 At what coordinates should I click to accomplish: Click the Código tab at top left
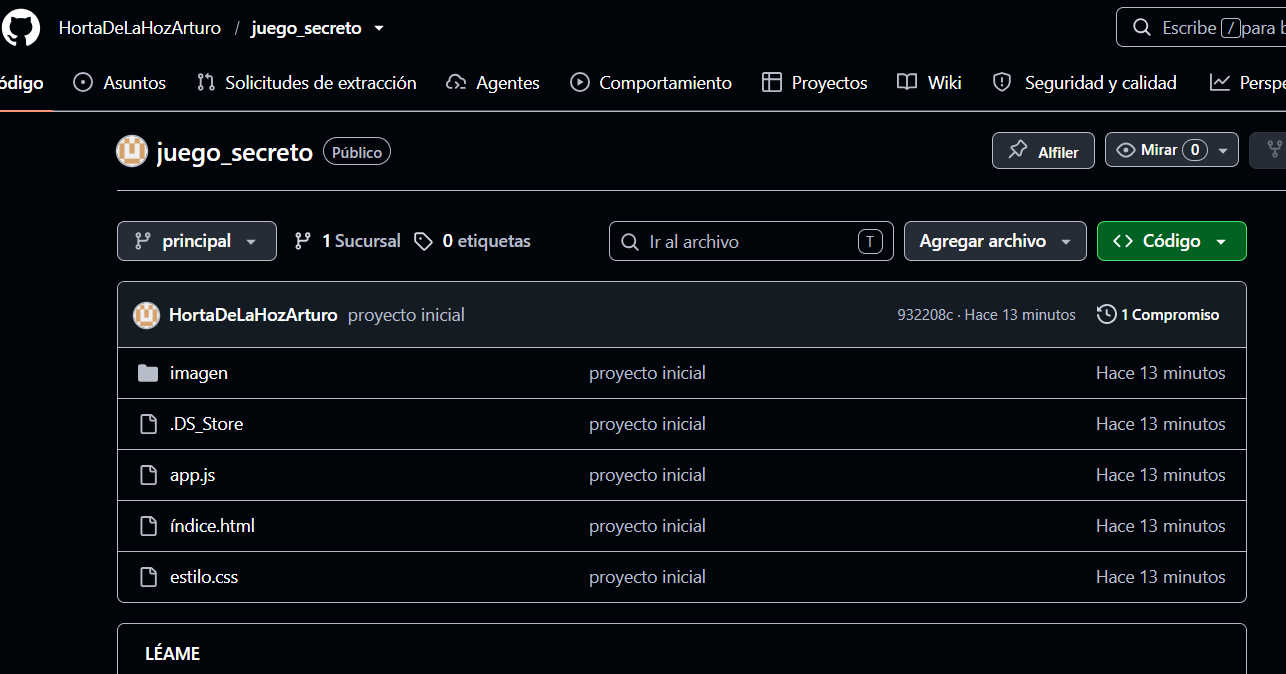[x=22, y=83]
